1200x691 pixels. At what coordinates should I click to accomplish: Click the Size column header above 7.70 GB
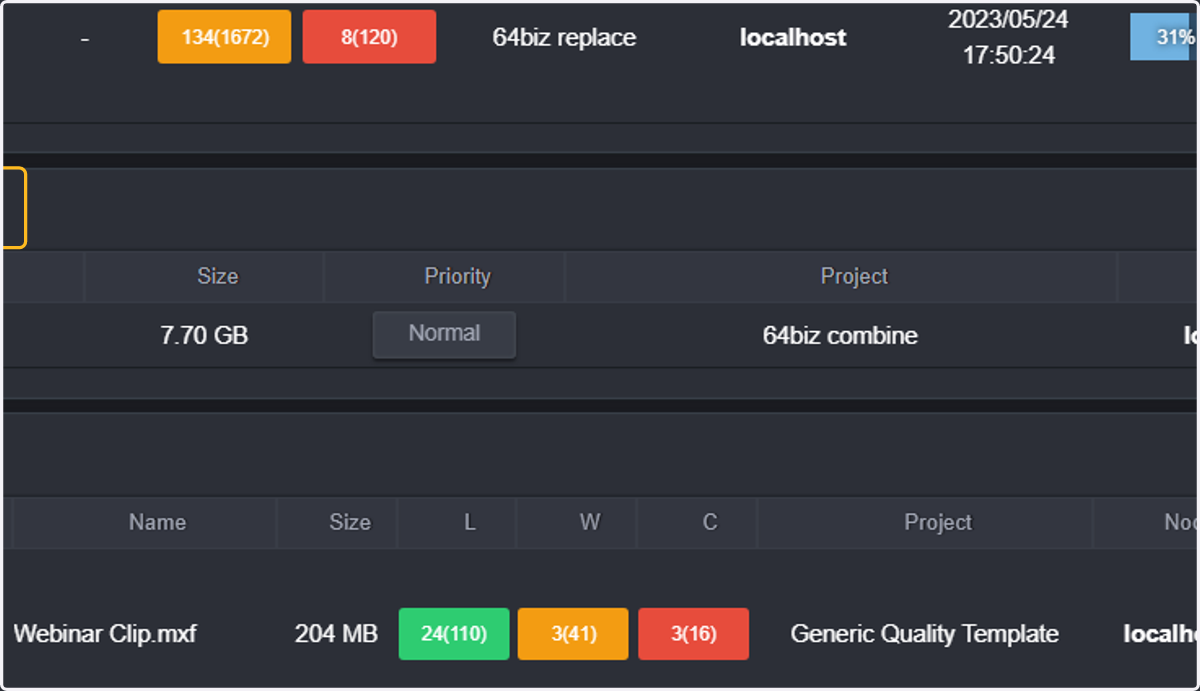pos(217,277)
